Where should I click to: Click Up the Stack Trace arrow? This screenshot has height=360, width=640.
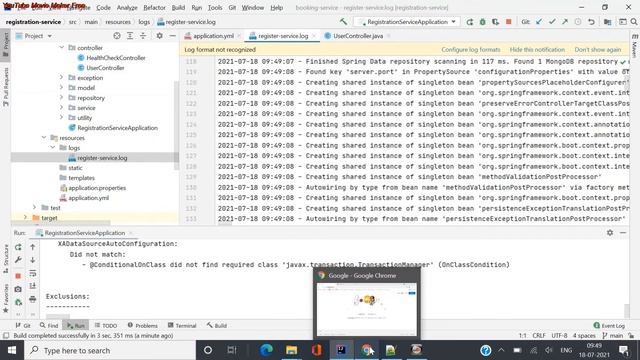point(33,247)
